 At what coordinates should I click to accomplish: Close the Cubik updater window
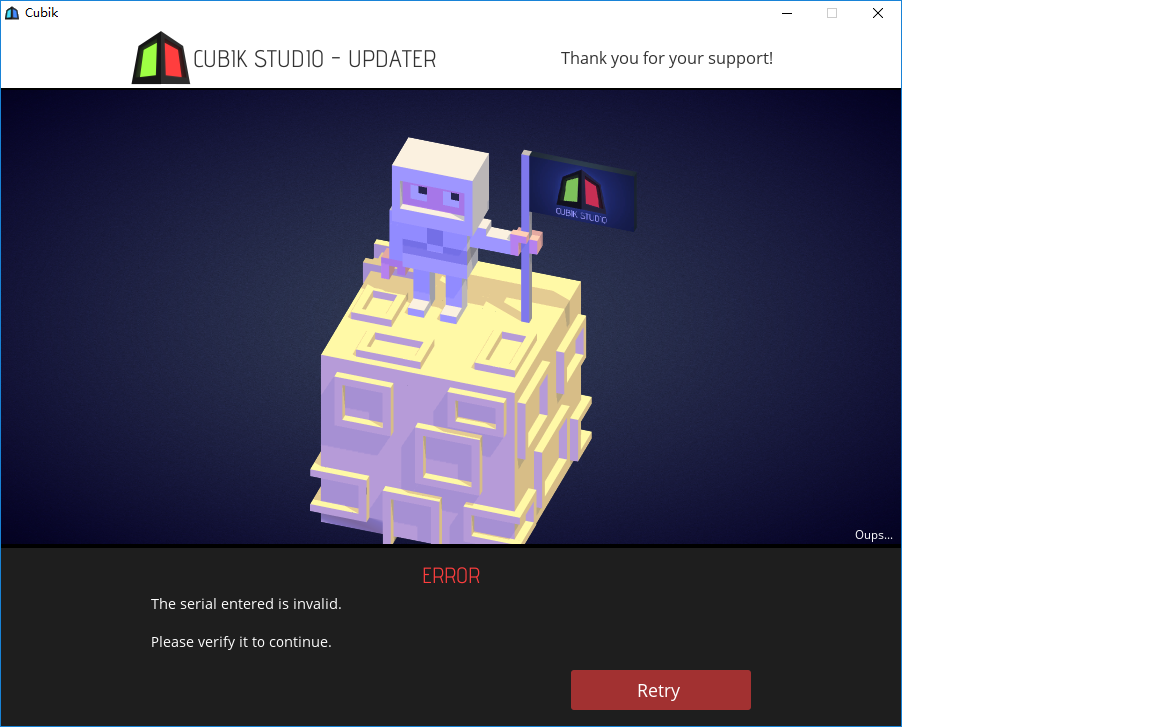tap(877, 13)
